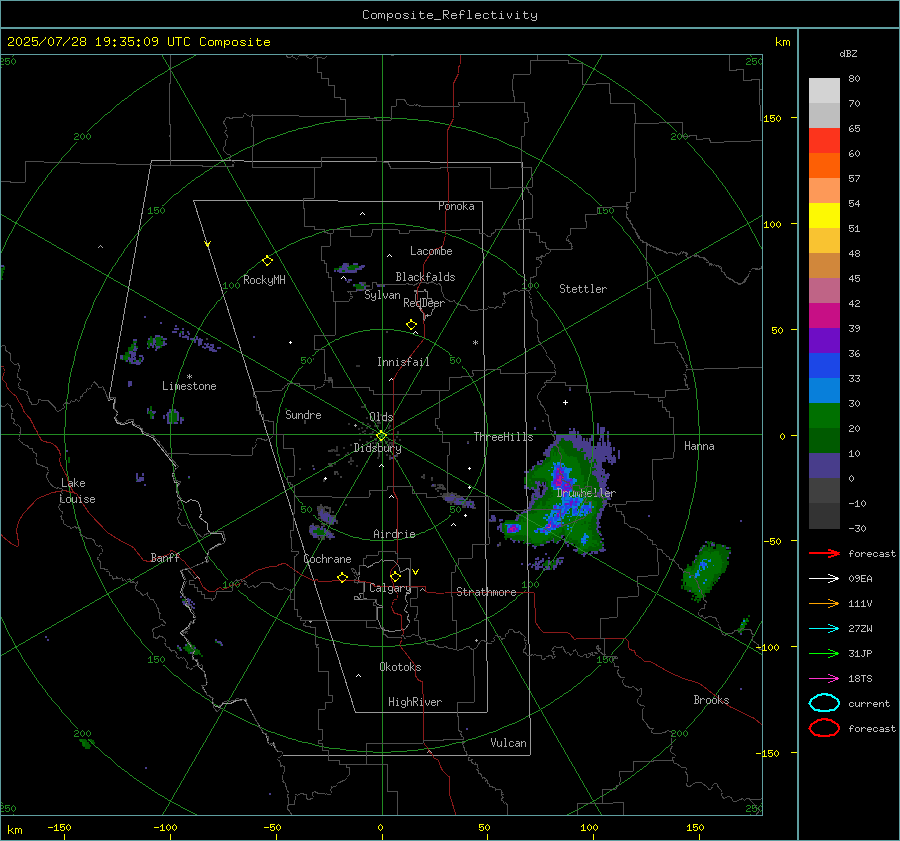Click the green 31JP arrow in legend

tap(824, 653)
